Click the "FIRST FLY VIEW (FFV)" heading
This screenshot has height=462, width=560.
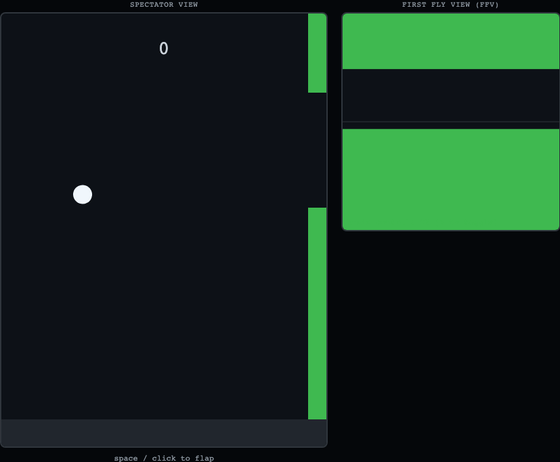[x=450, y=5]
